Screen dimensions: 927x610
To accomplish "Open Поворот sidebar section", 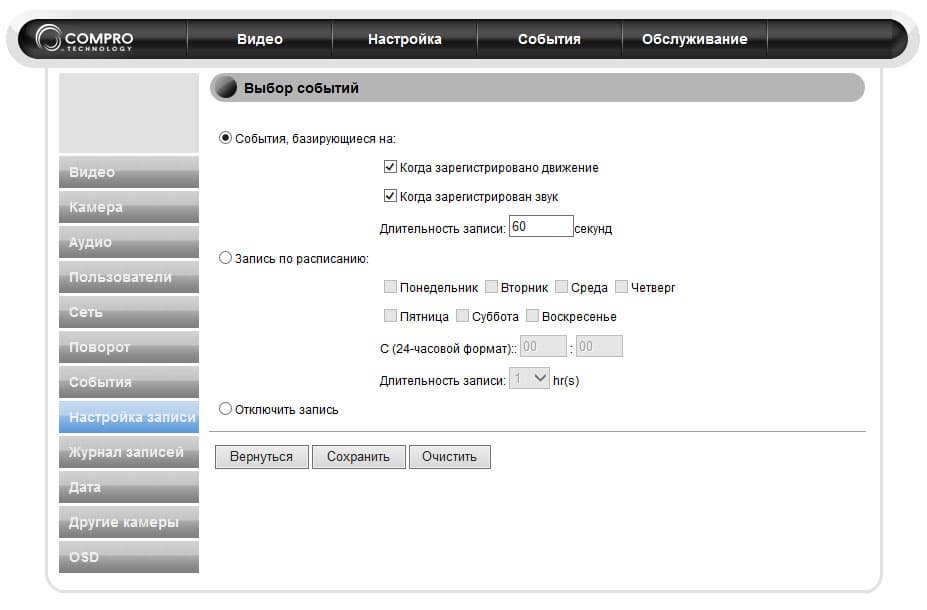I will coord(129,347).
